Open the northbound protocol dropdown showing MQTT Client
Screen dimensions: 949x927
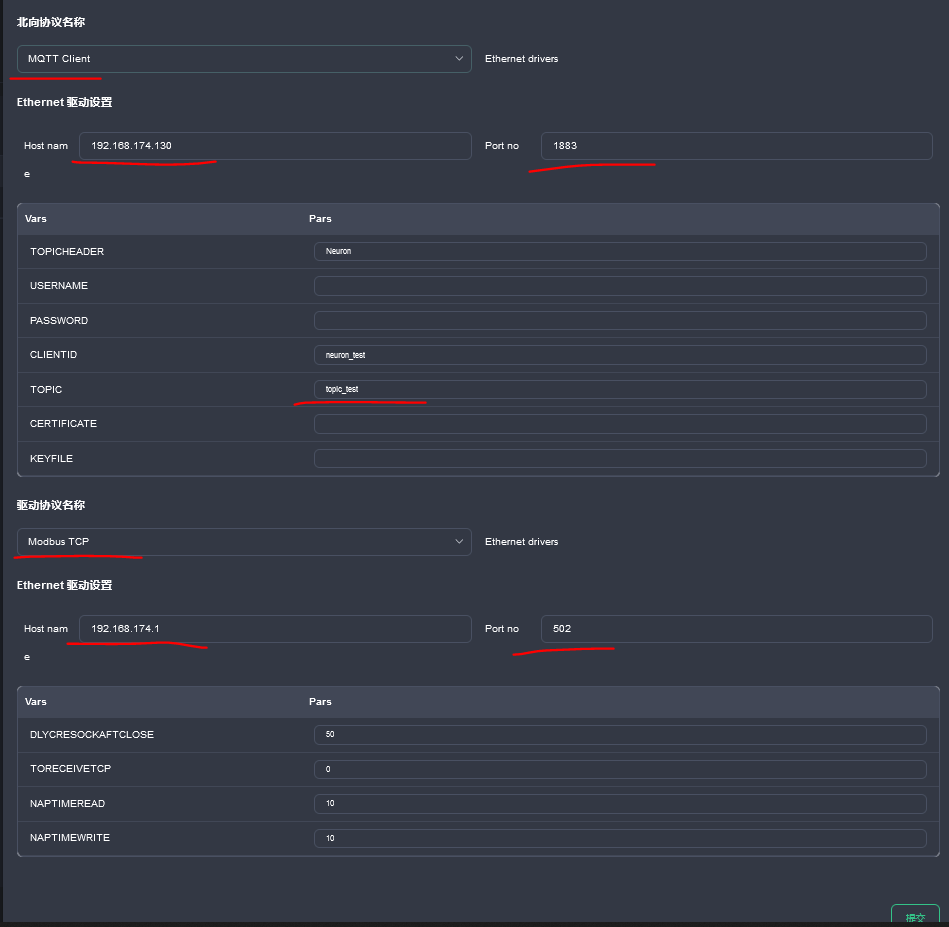(x=243, y=59)
